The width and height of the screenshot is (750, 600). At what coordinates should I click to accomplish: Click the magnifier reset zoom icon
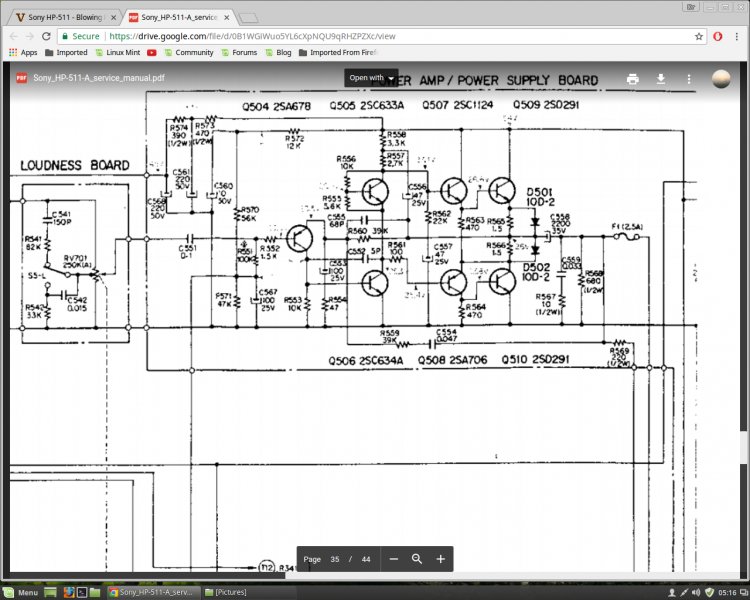point(417,559)
